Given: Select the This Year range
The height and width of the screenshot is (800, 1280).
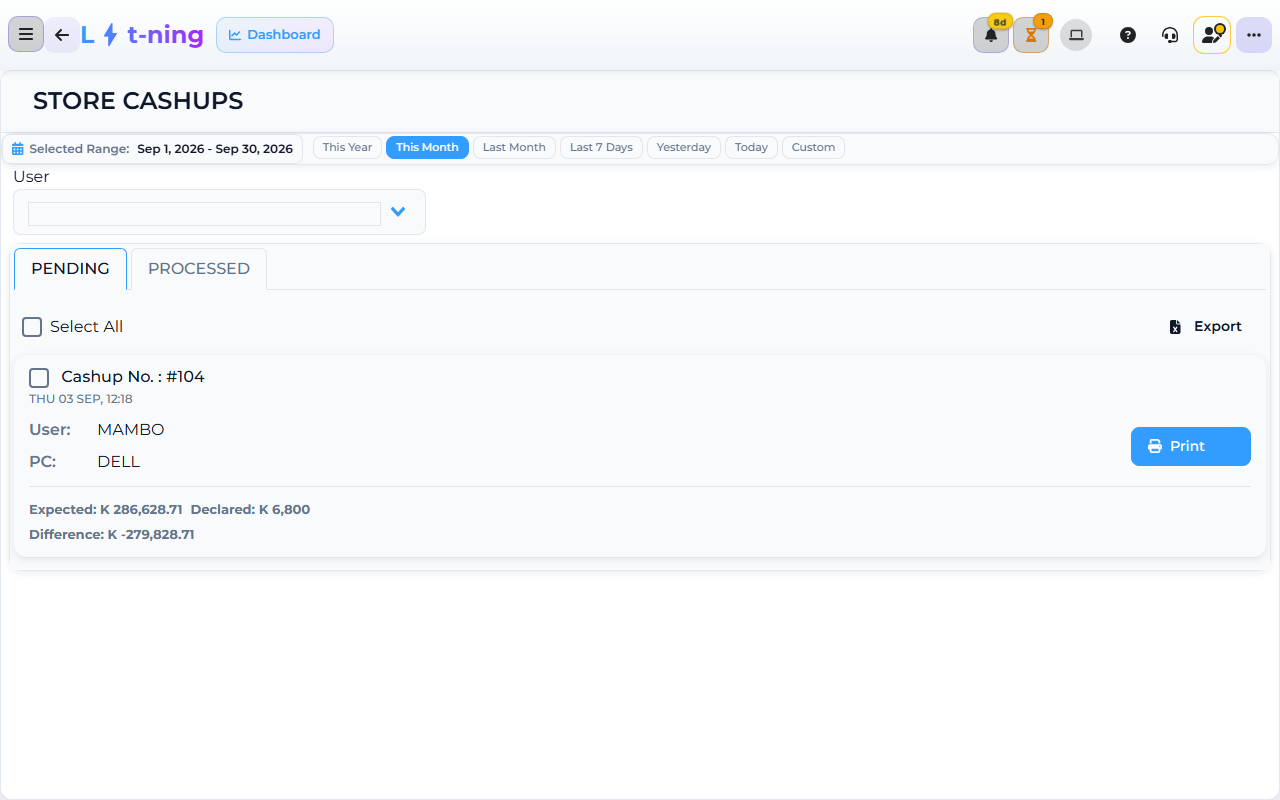Looking at the screenshot, I should pos(347,147).
